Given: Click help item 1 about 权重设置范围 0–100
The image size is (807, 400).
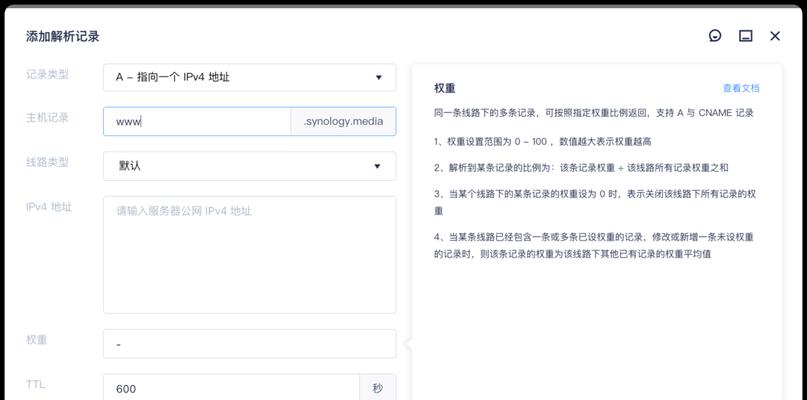Looking at the screenshot, I should (542, 142).
